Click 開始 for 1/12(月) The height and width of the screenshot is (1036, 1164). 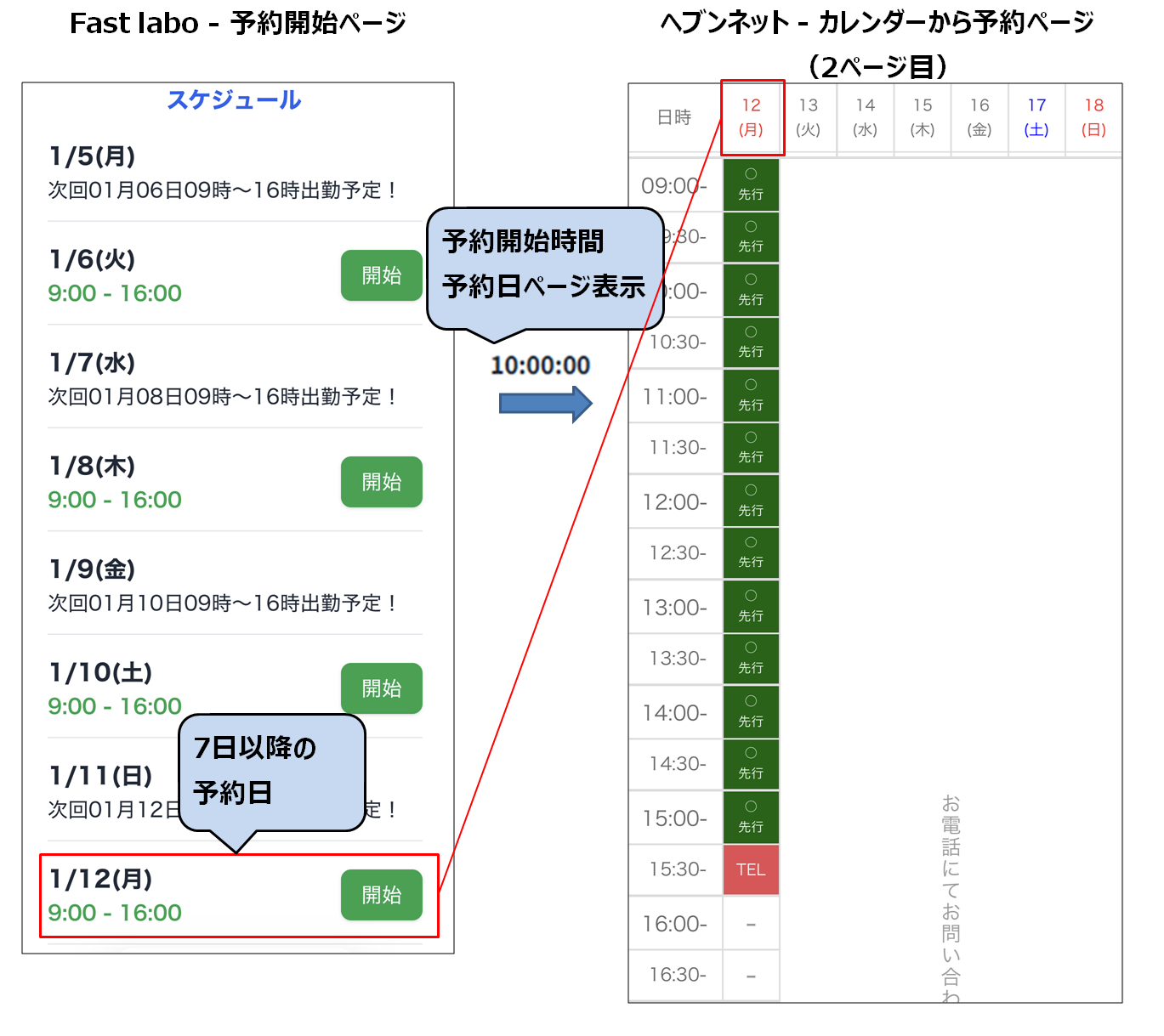tap(381, 894)
